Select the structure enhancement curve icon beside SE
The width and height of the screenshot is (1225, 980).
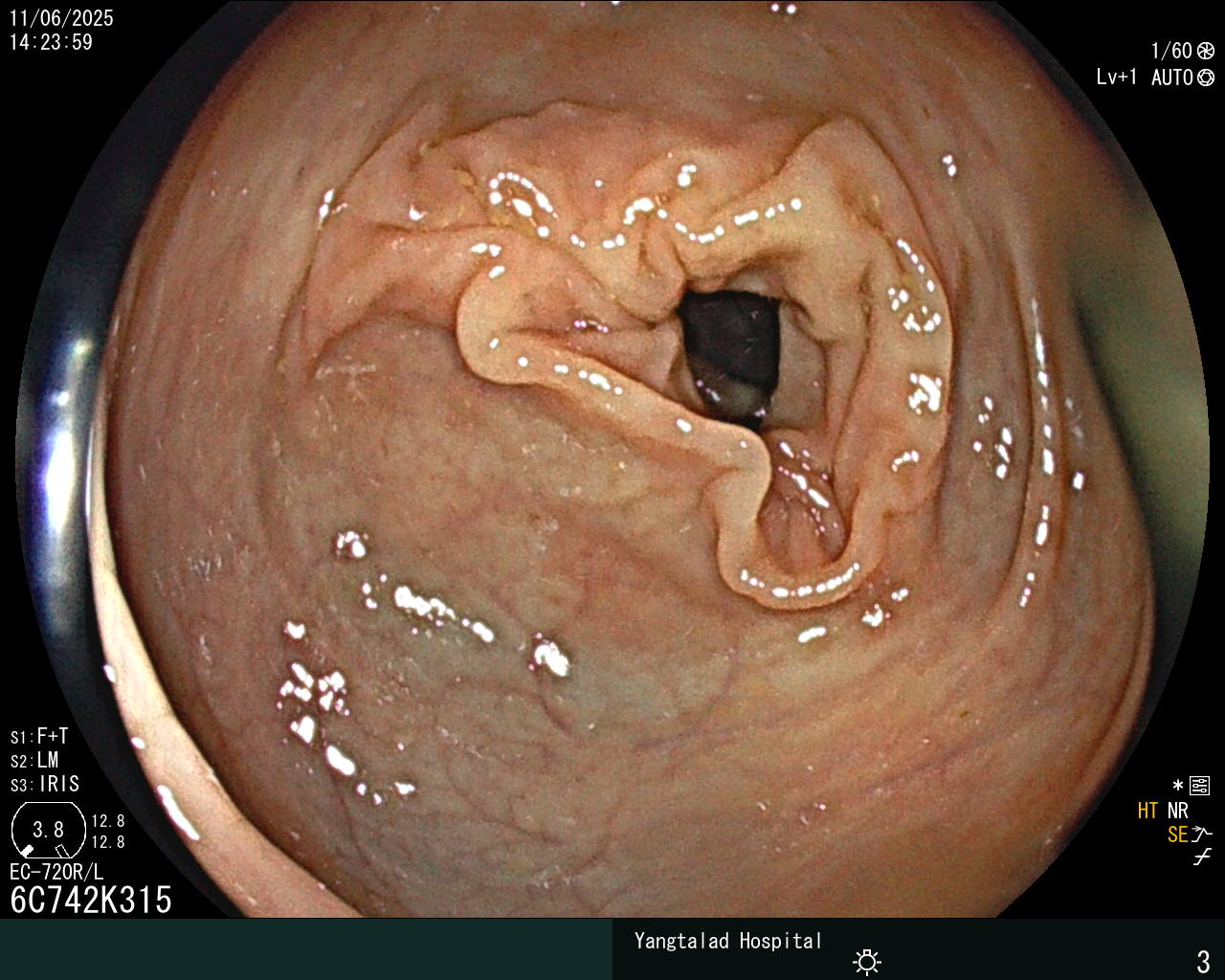pyautogui.click(x=1202, y=835)
